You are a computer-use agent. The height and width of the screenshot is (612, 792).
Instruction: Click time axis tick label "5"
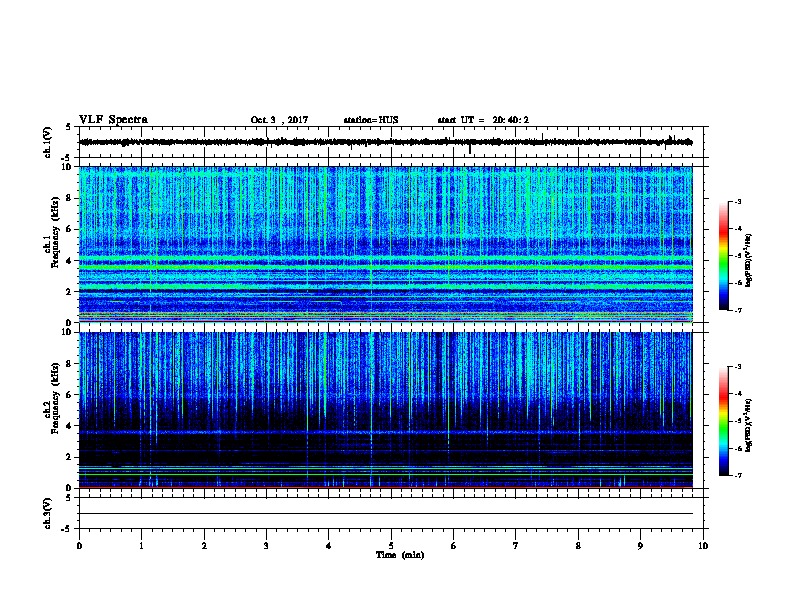click(x=391, y=545)
